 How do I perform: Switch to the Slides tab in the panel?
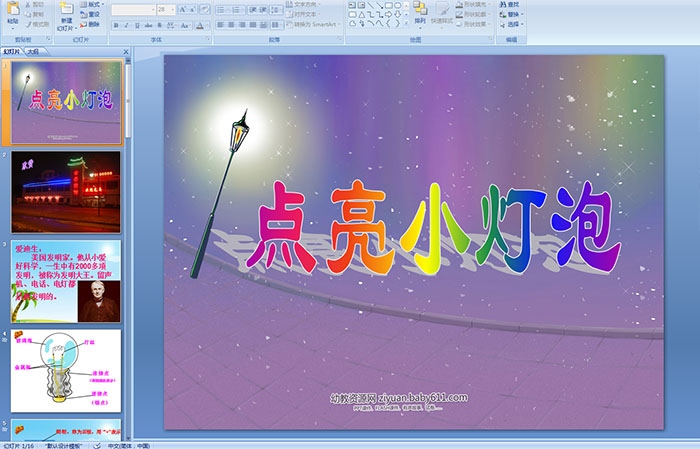[x=11, y=50]
